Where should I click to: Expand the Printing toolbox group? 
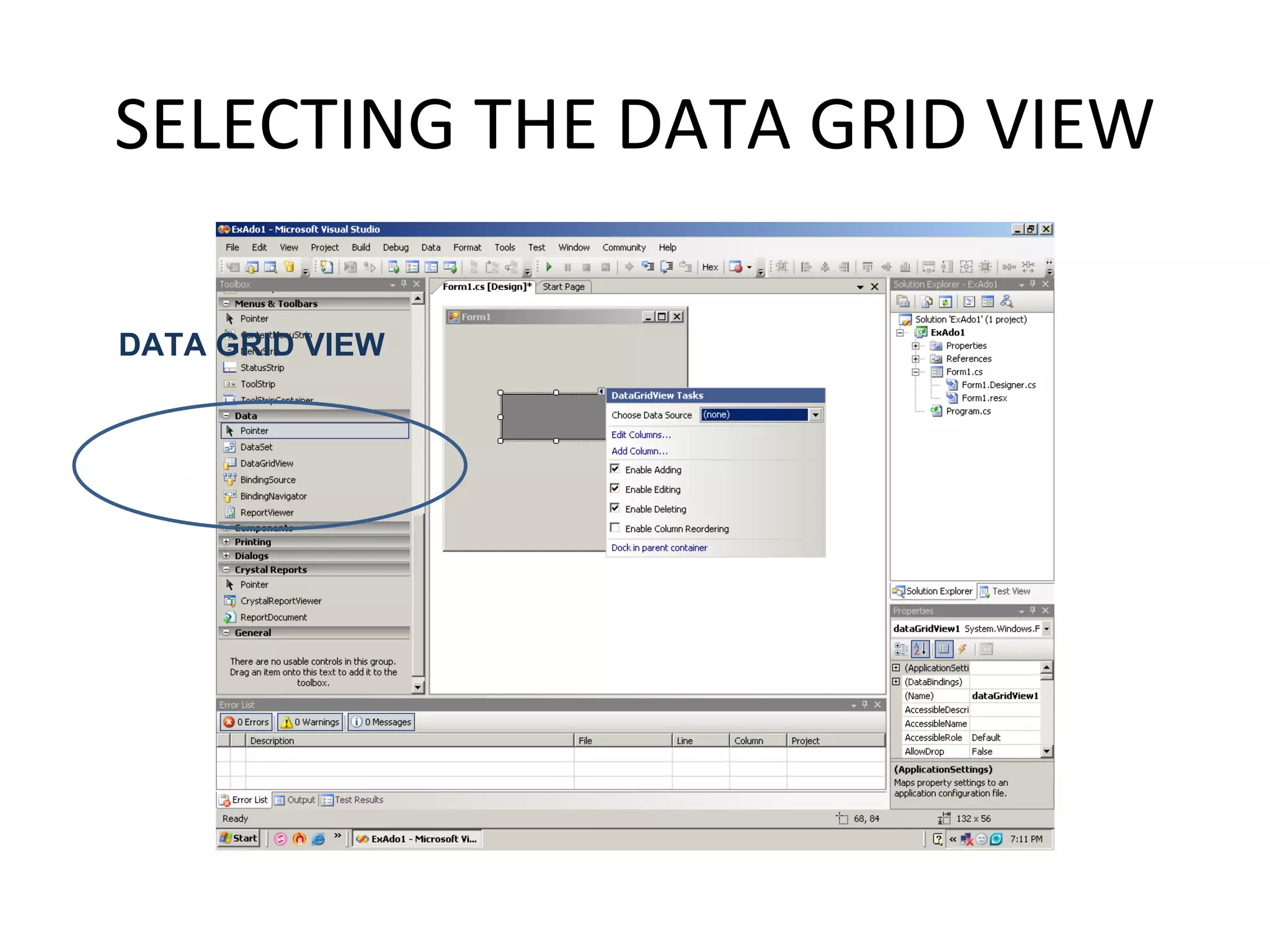[226, 542]
